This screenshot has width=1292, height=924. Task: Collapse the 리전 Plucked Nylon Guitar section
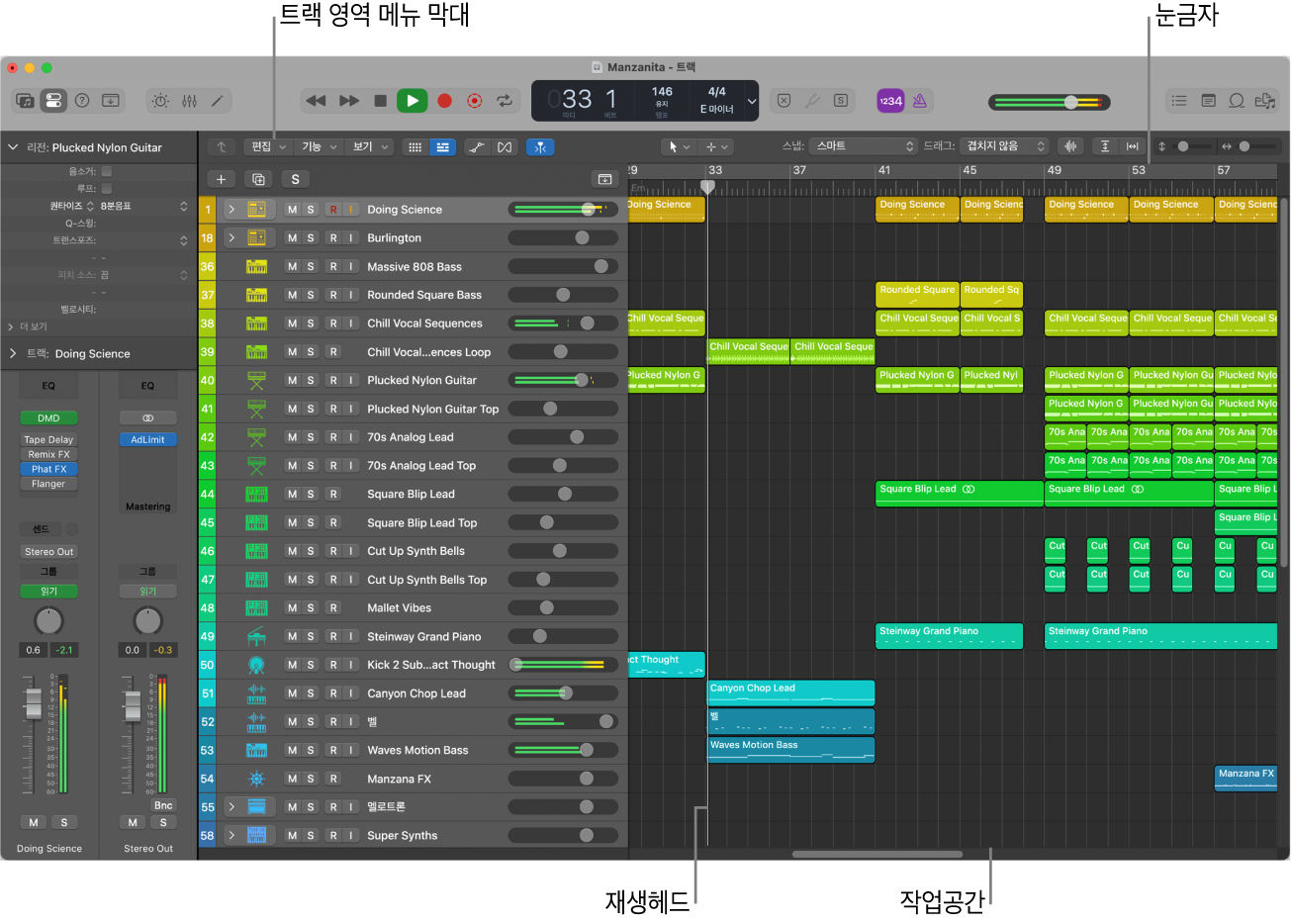(13, 147)
